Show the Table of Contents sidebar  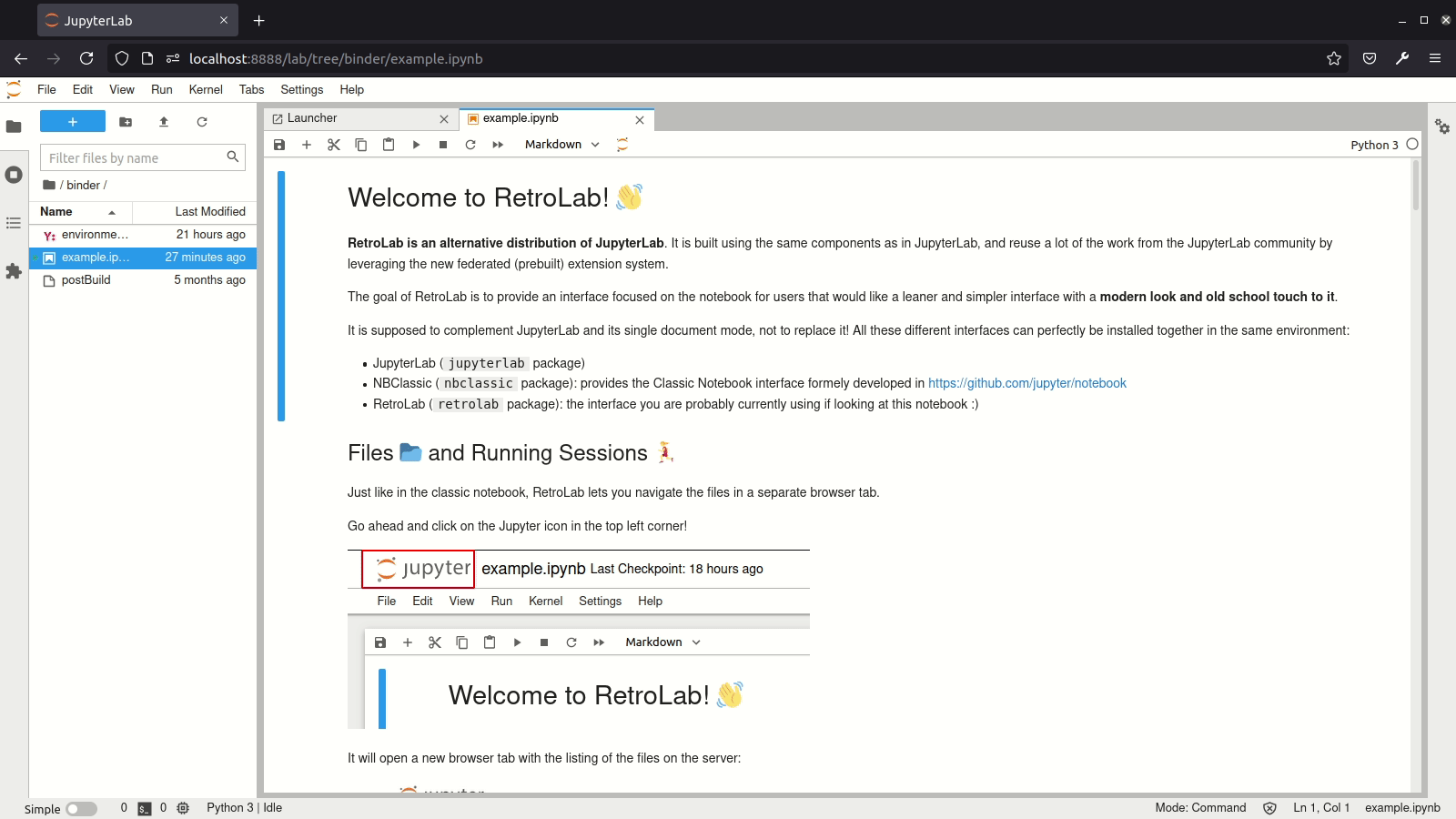point(14,223)
